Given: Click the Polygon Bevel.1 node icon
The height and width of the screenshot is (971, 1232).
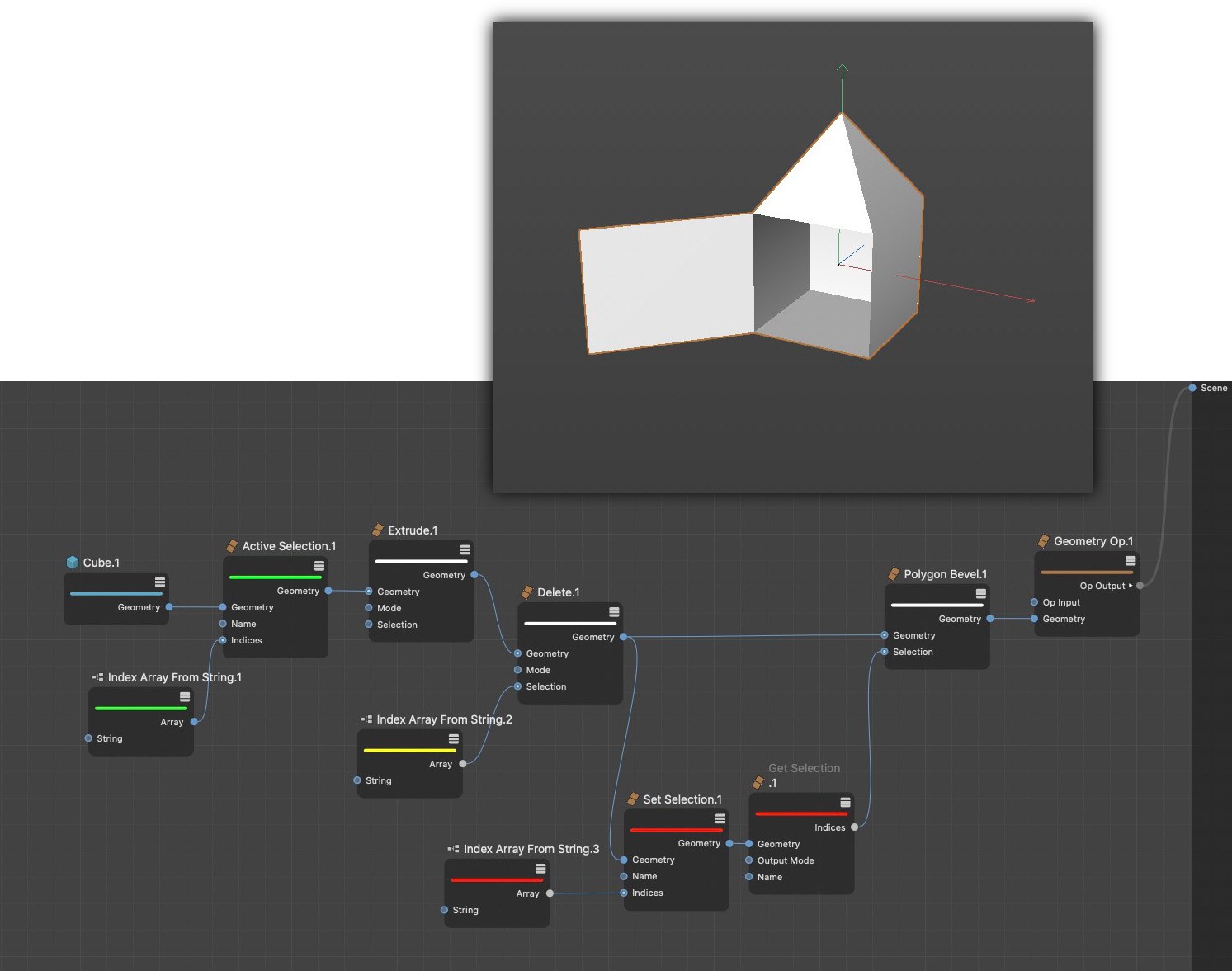Looking at the screenshot, I should tap(893, 574).
